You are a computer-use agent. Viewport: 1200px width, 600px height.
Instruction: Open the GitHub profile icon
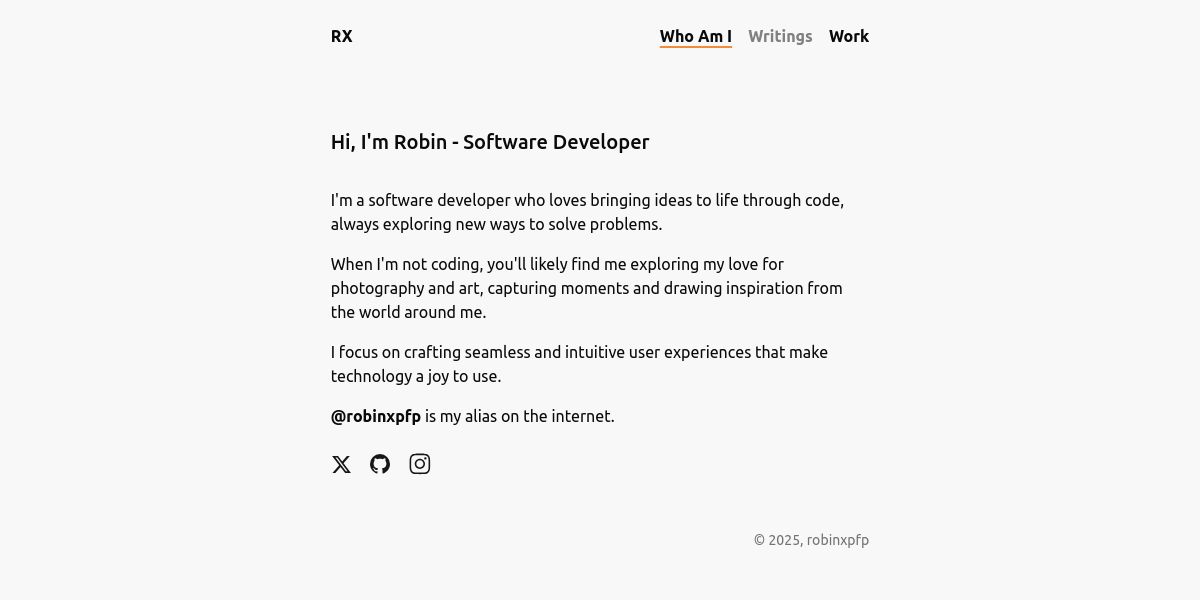tap(380, 464)
